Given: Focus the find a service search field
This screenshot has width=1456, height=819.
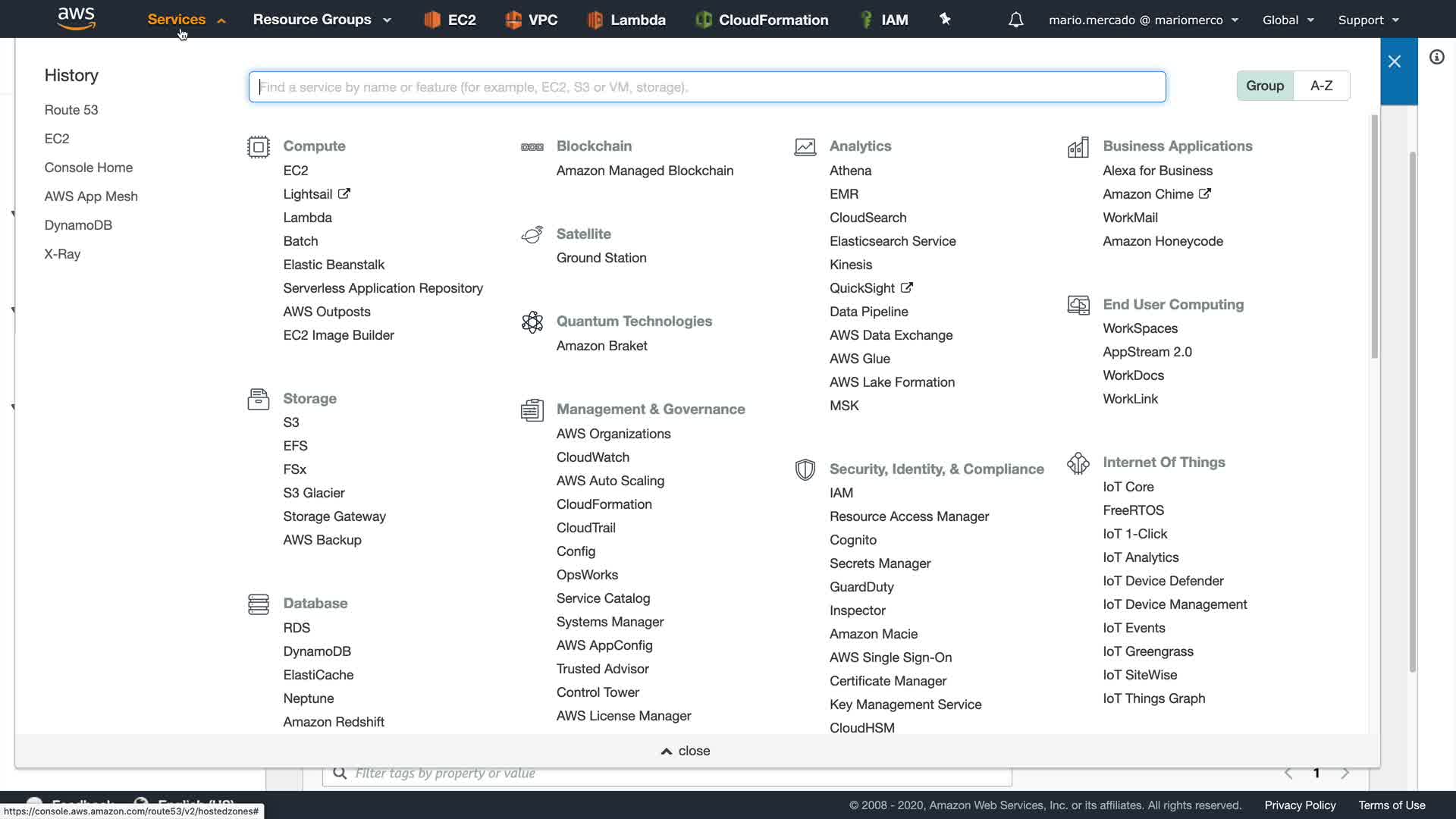Looking at the screenshot, I should [x=707, y=87].
